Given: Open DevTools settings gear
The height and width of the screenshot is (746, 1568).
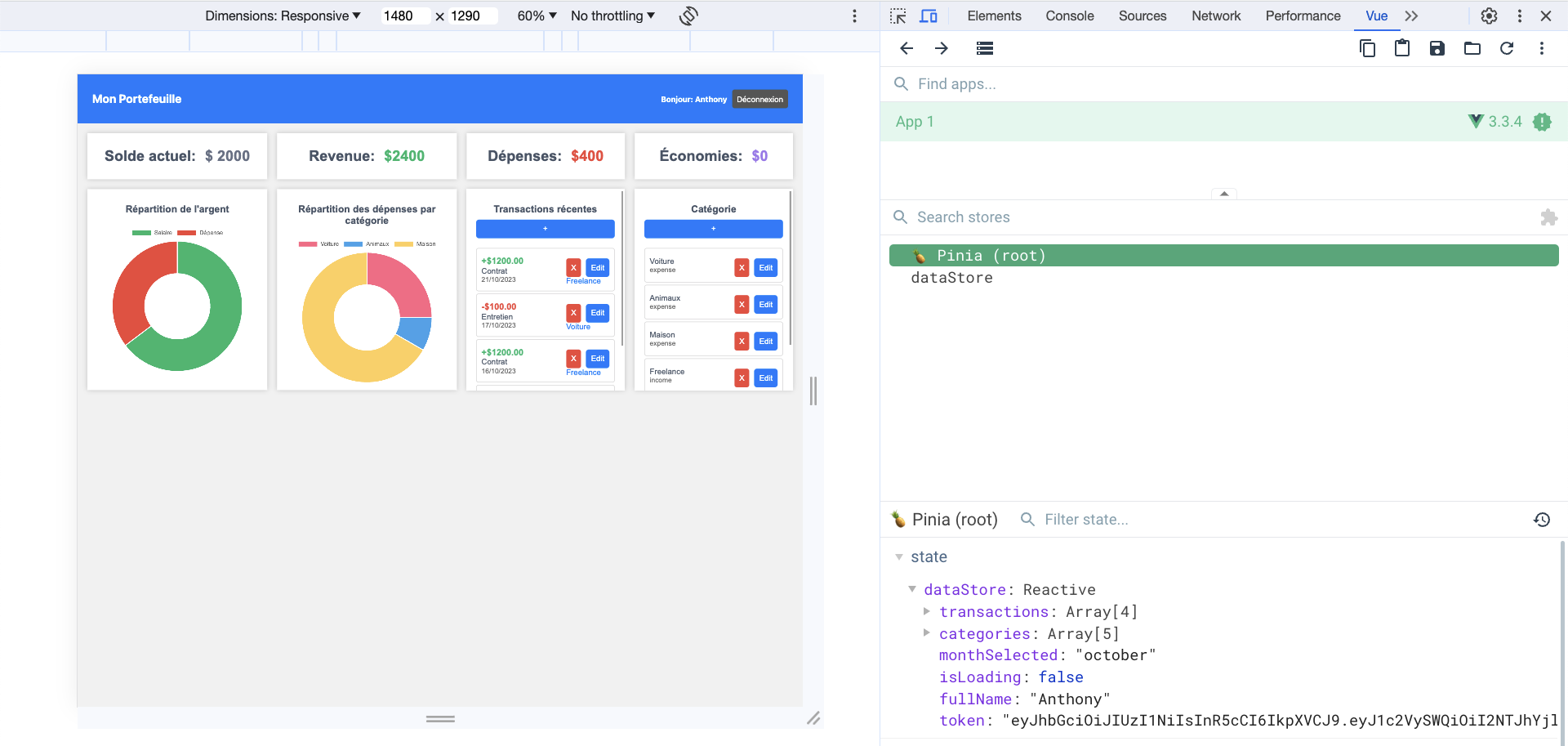Looking at the screenshot, I should (x=1489, y=16).
